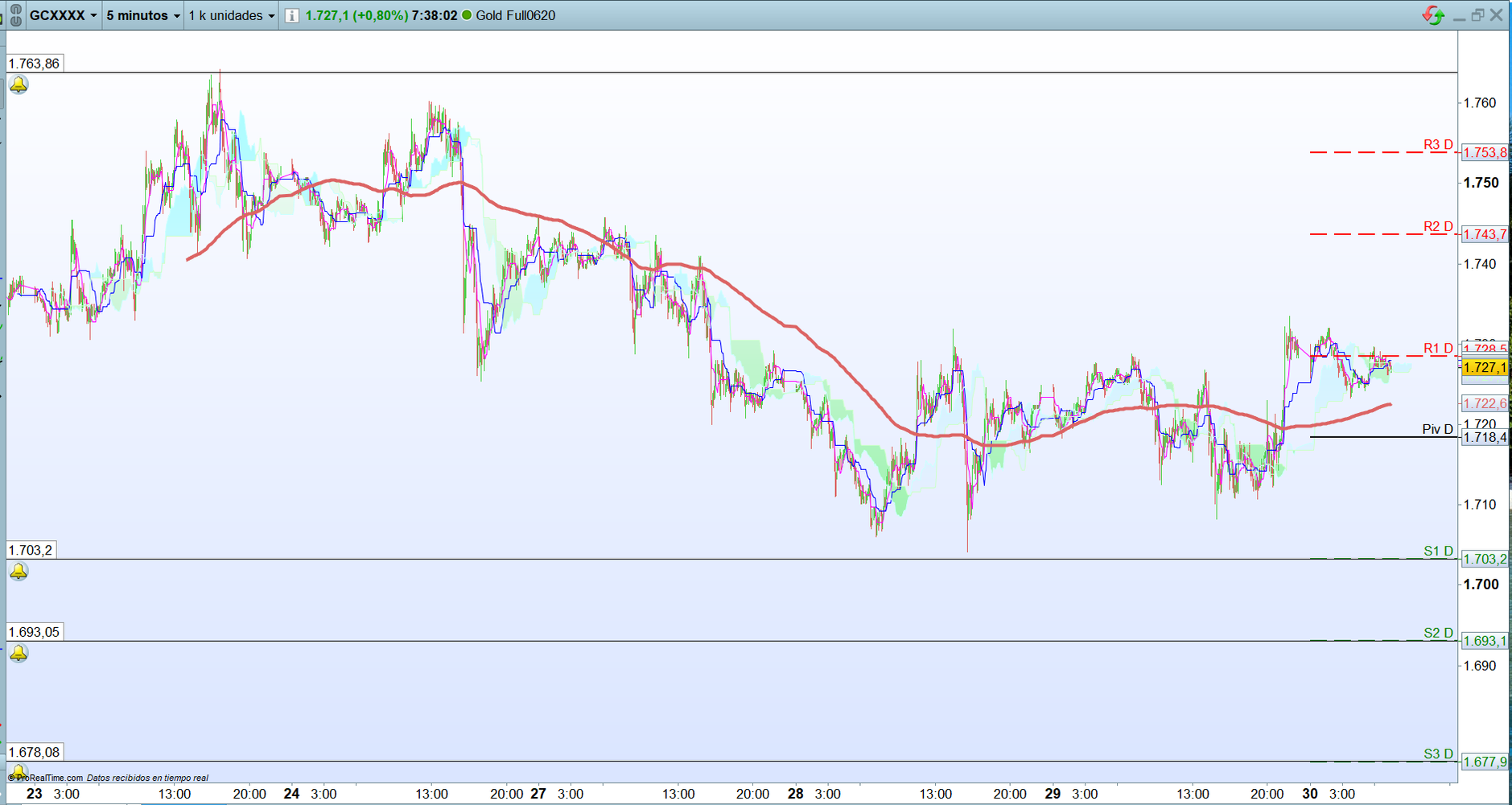This screenshot has height=805, width=1512.
Task: Open the info icon beside the price
Action: click(291, 15)
